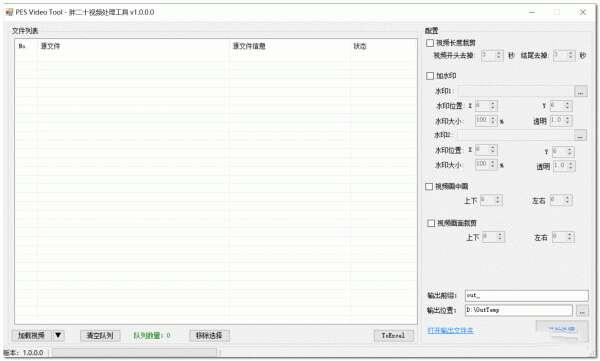
Task: Click the 队列数量: 0 queue count label
Action: click(x=152, y=336)
